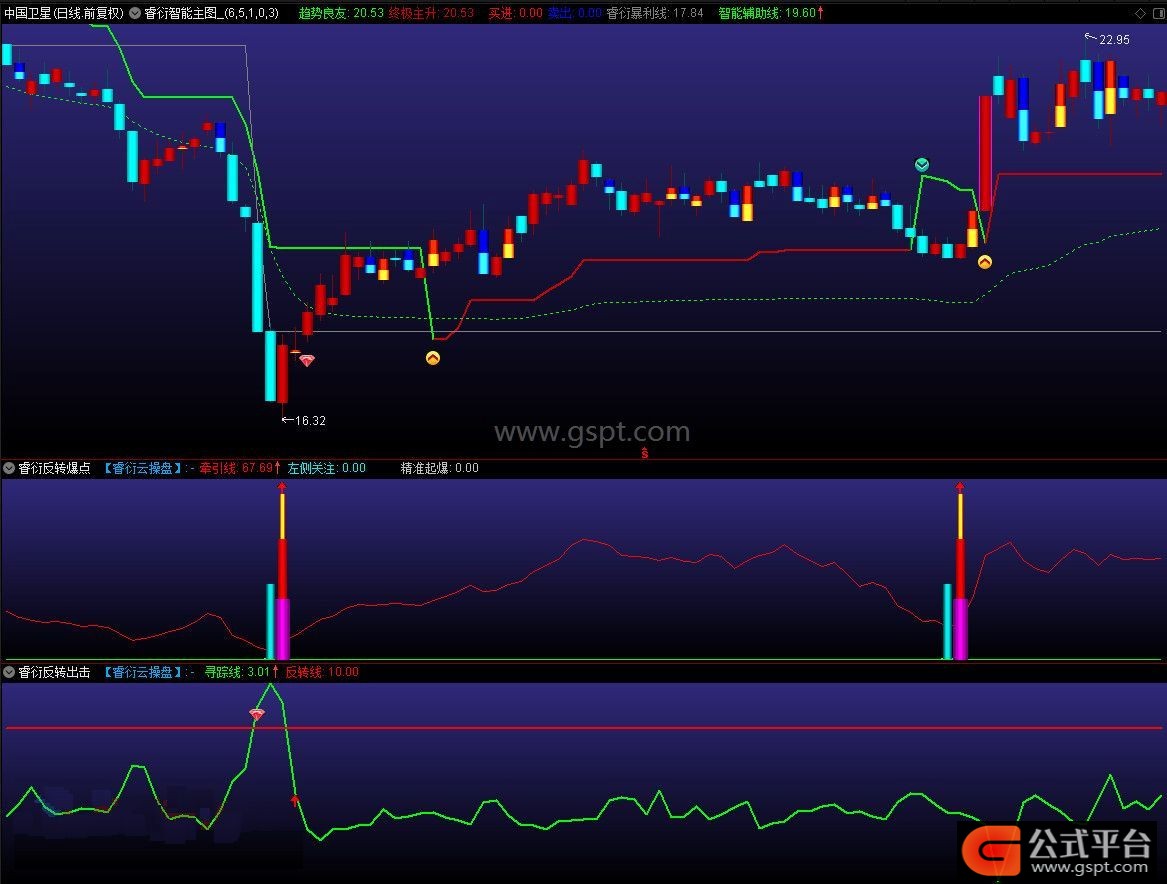Click the 精准起爆: 0.00 value
The image size is (1167, 884).
(440, 468)
